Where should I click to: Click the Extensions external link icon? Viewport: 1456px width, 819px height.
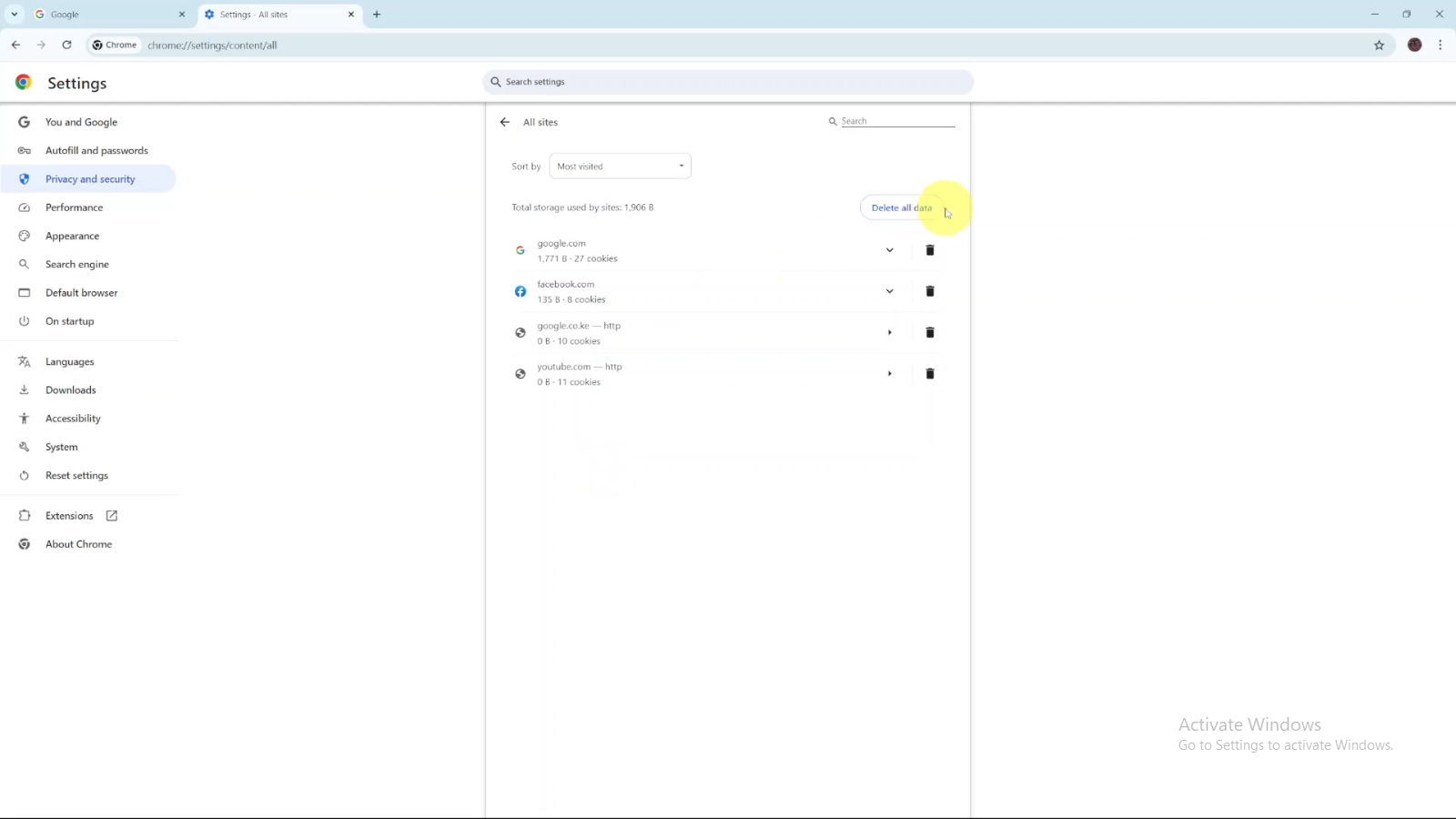(112, 516)
